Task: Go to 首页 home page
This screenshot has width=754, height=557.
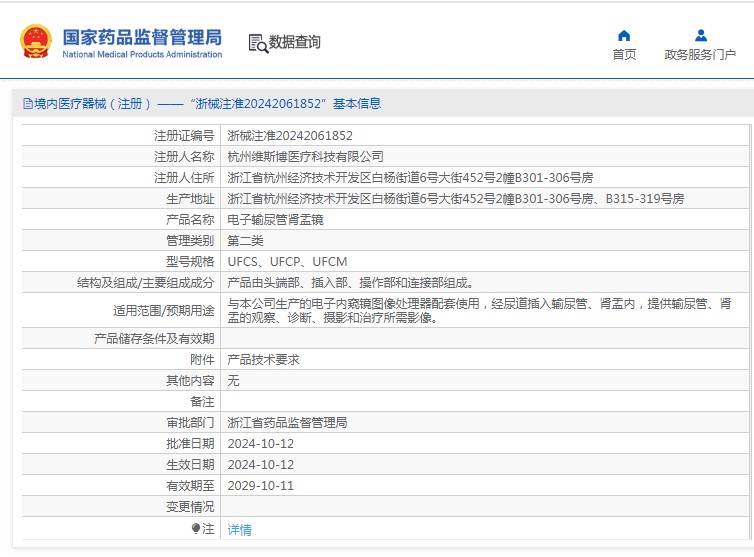Action: coord(624,54)
